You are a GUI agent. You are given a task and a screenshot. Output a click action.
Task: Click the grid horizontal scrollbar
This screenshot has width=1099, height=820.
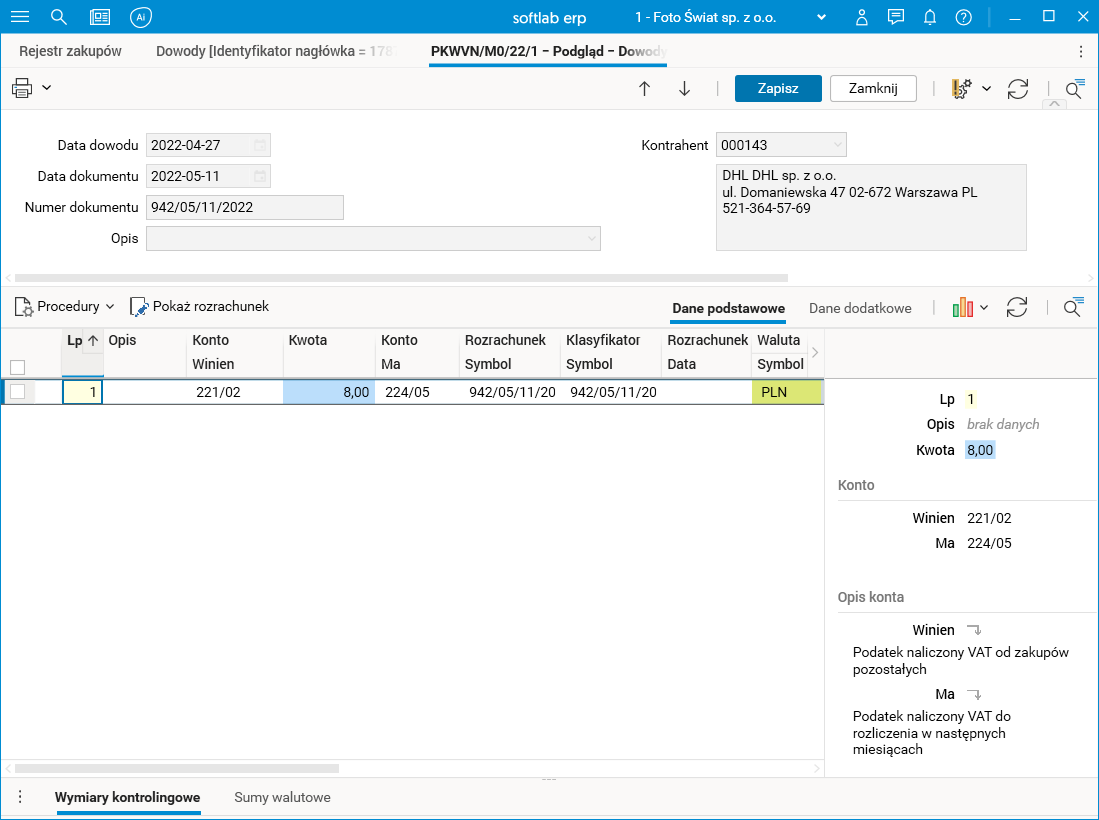coord(177,768)
